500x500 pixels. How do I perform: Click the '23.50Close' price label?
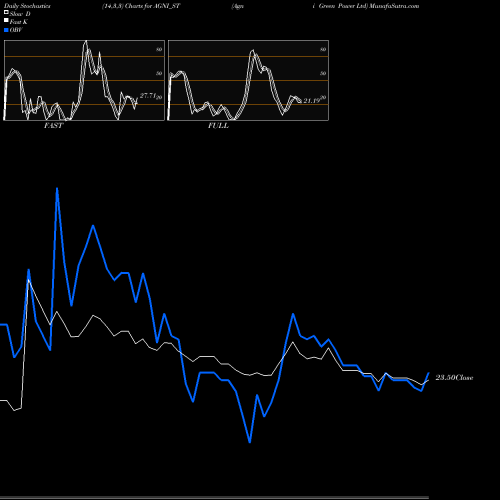tap(454, 378)
